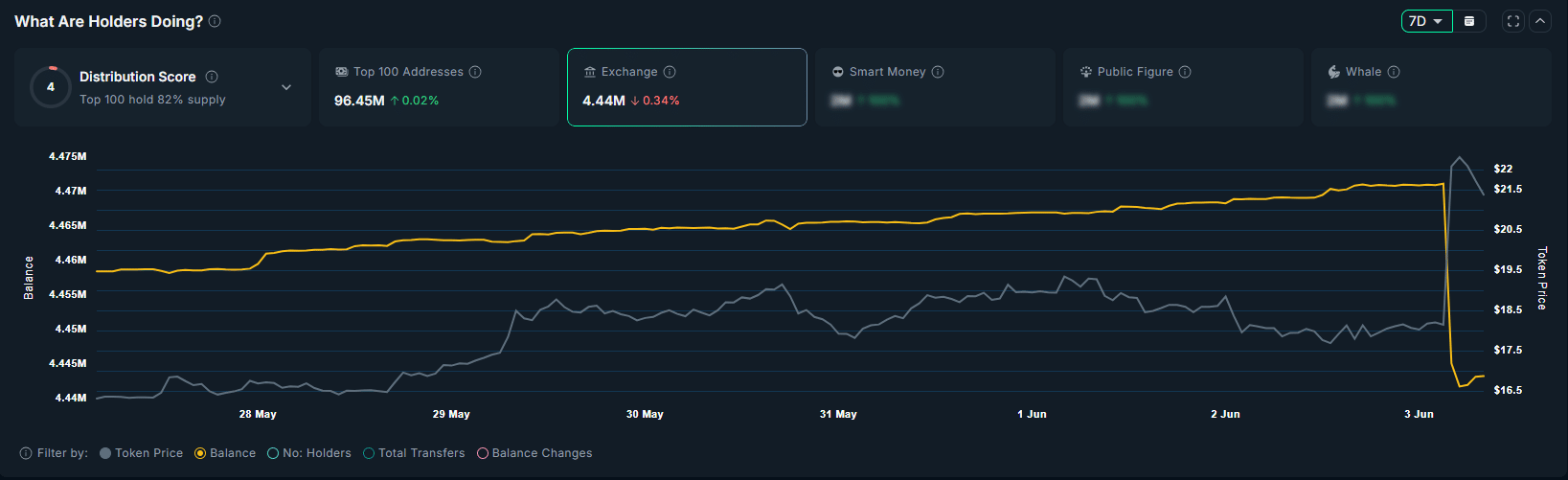
Task: Expand the Distribution Score card chevron
Action: coord(286,87)
